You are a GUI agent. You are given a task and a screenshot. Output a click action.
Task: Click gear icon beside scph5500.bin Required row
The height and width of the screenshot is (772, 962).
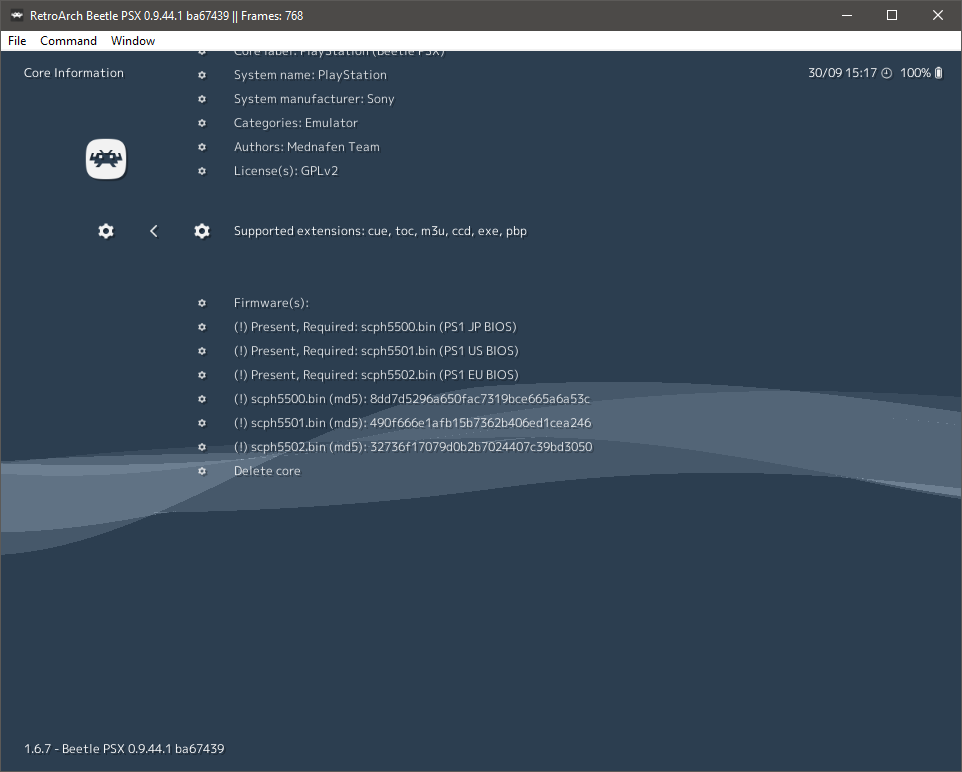(x=202, y=327)
